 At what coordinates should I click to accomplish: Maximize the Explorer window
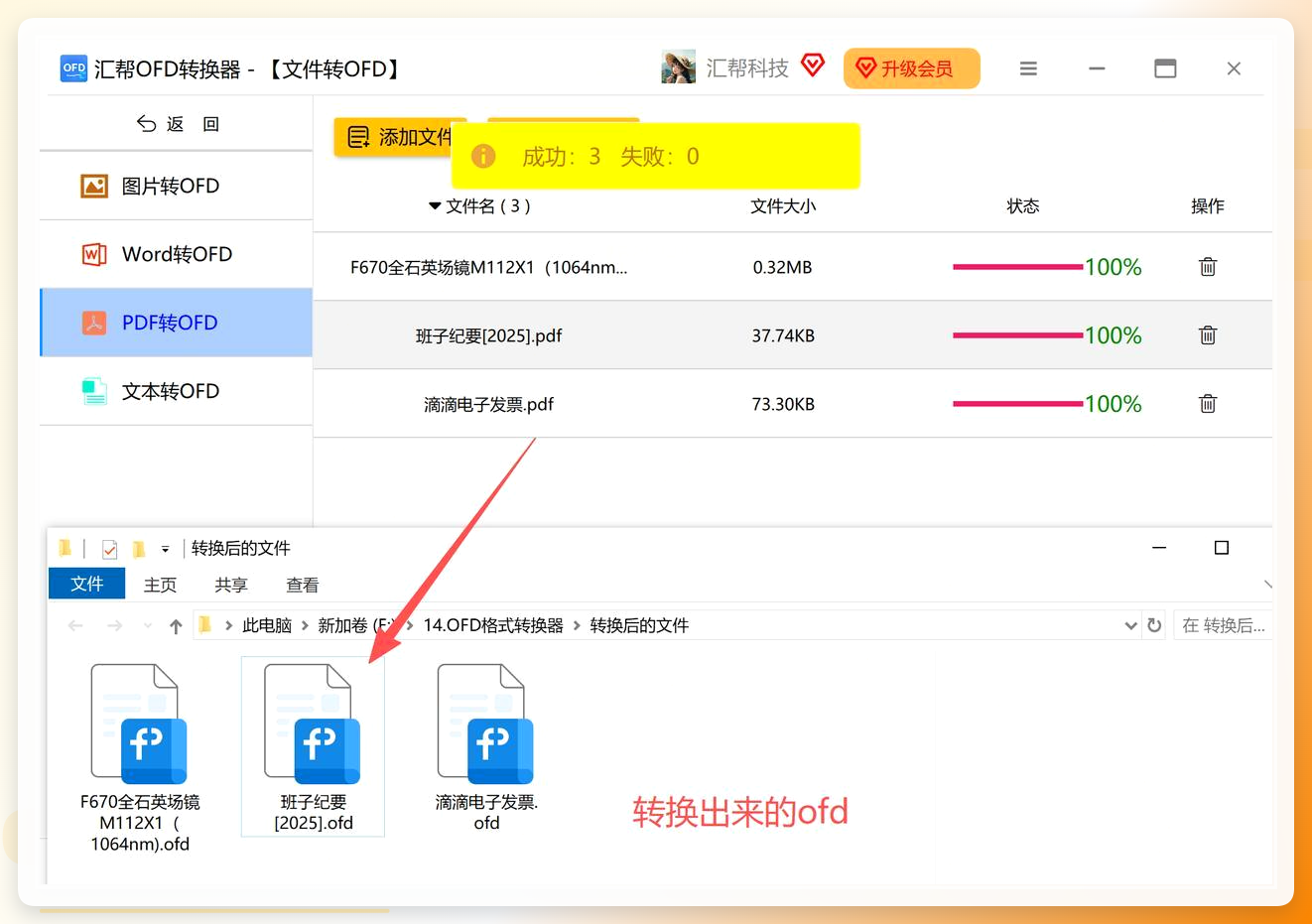click(x=1222, y=548)
